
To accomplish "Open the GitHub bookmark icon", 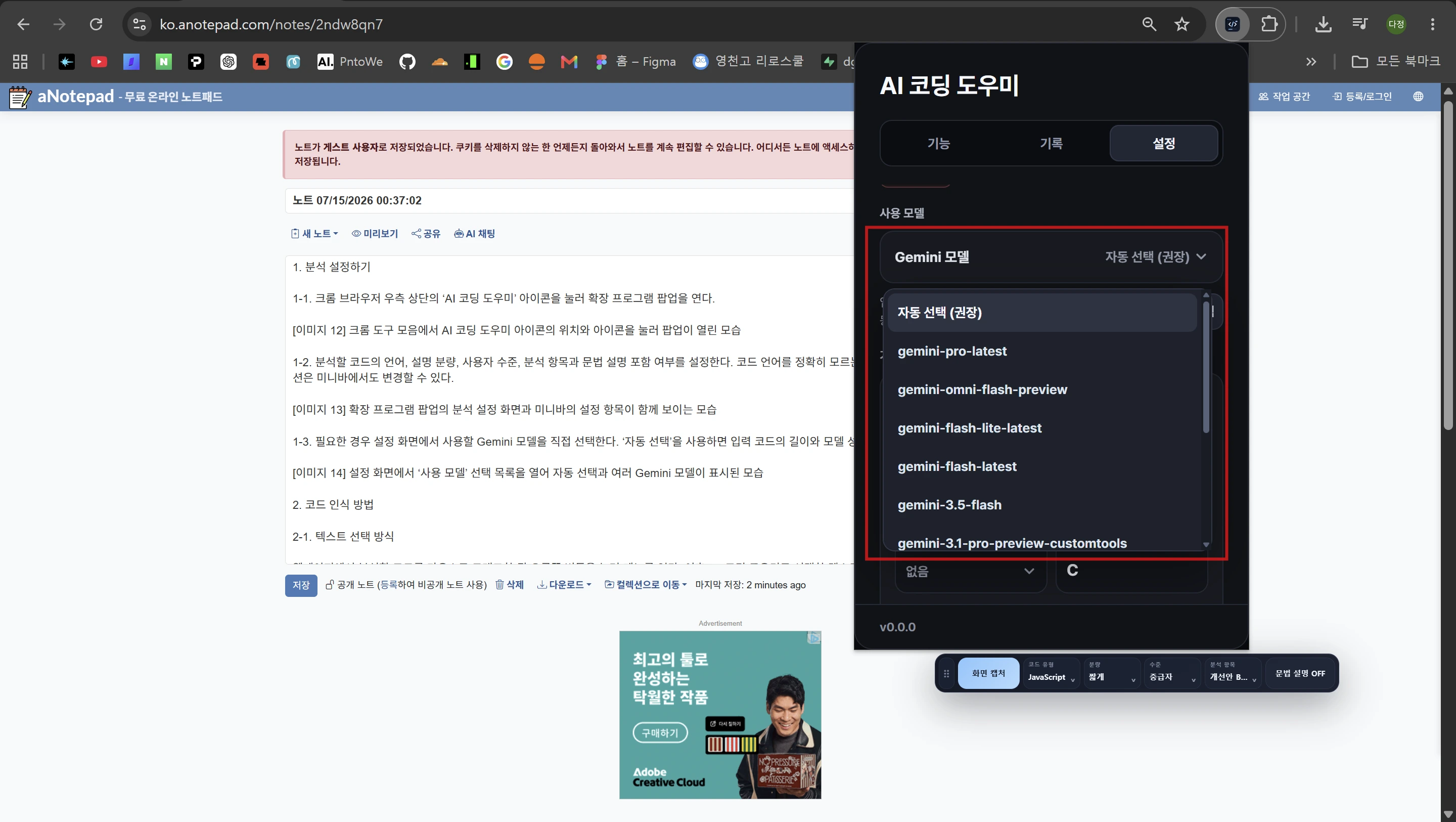I will (407, 62).
